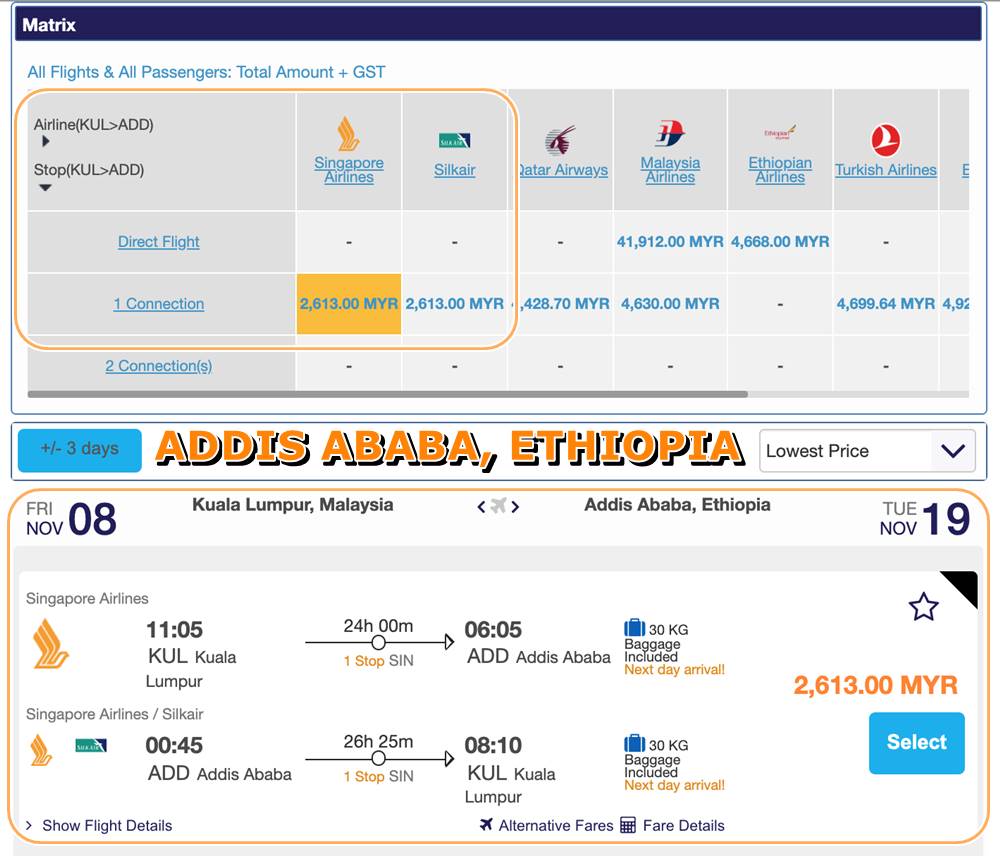This screenshot has height=856, width=1000.
Task: Click the 24h 00m outbound duration
Action: point(378,626)
